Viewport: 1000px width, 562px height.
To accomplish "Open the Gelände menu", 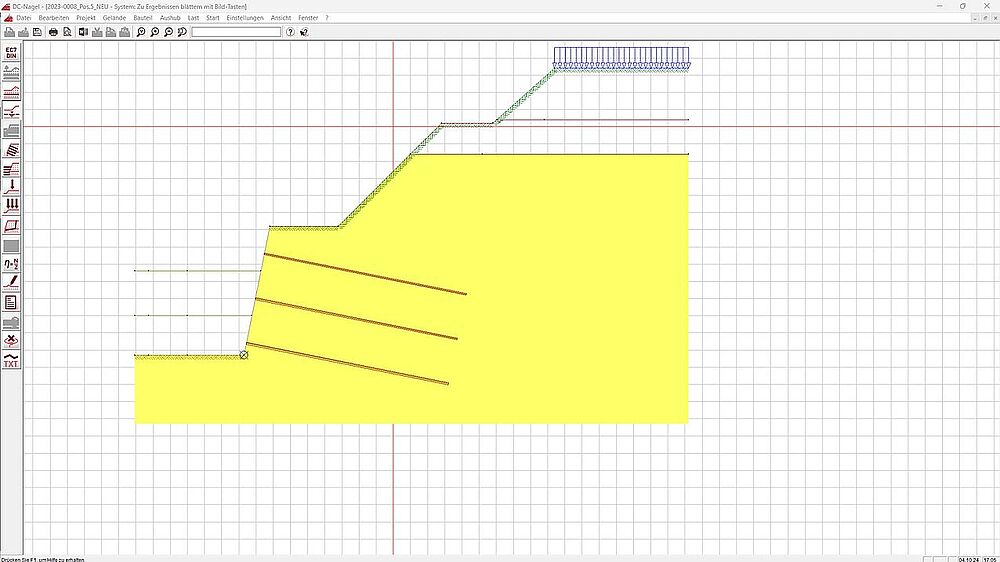I will (x=114, y=18).
